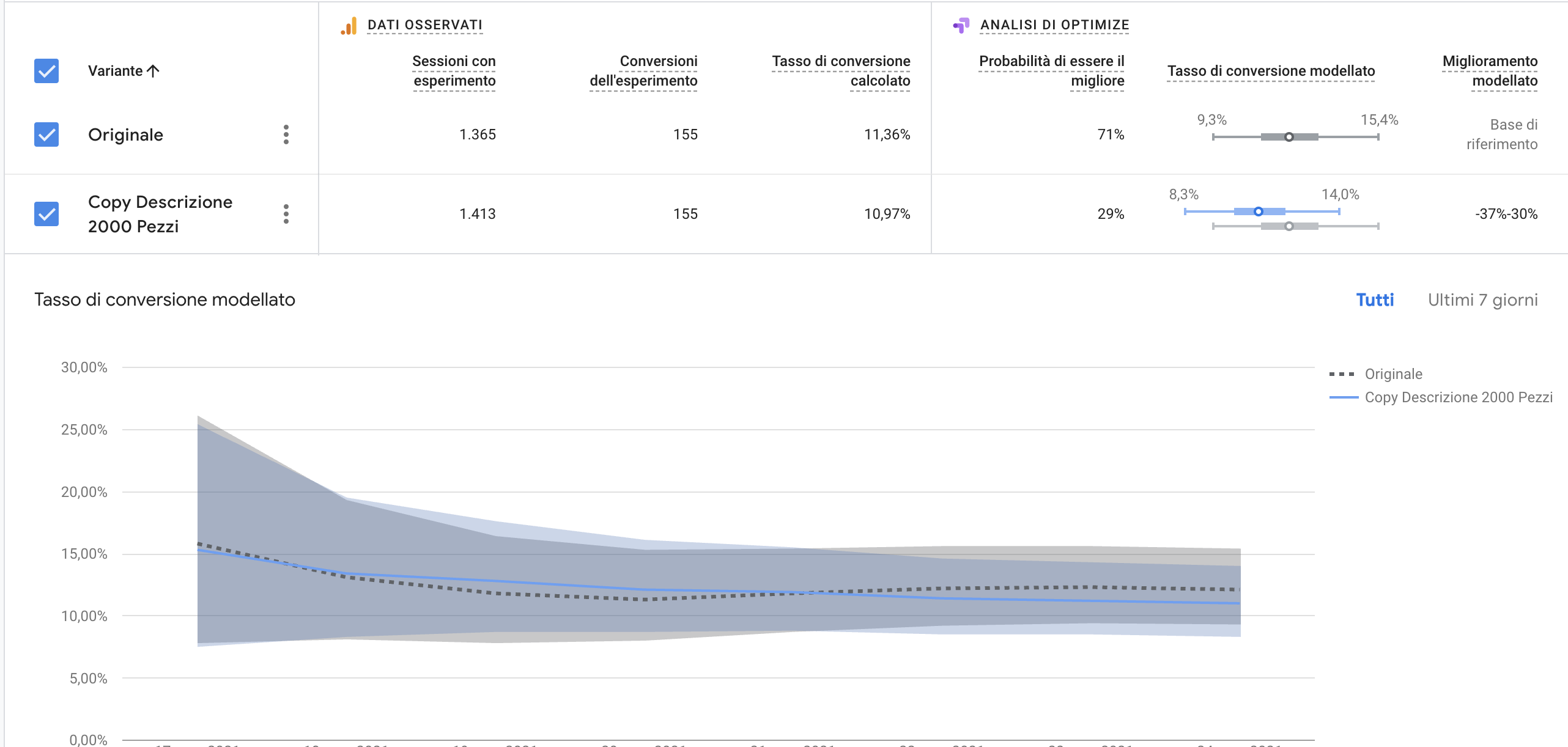This screenshot has height=747, width=1568.
Task: Open three-dot menu for Originale variant
Action: click(286, 134)
